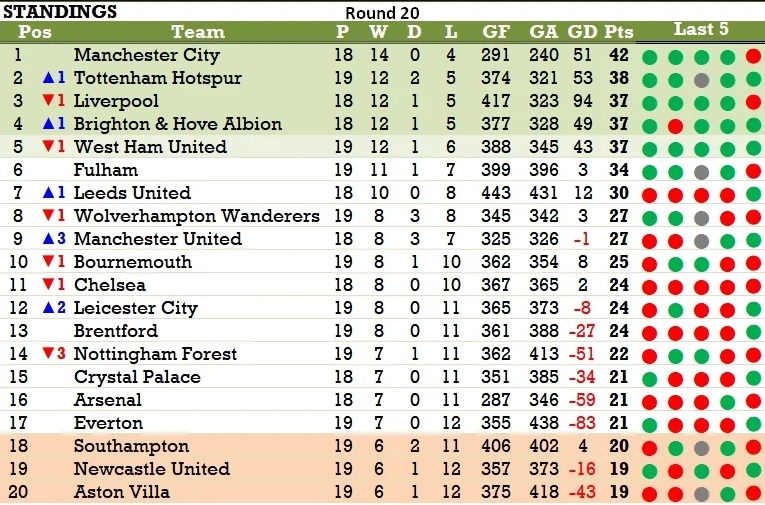Click the blue up arrow beside Leicester City
765x505 pixels.
[x=48, y=307]
